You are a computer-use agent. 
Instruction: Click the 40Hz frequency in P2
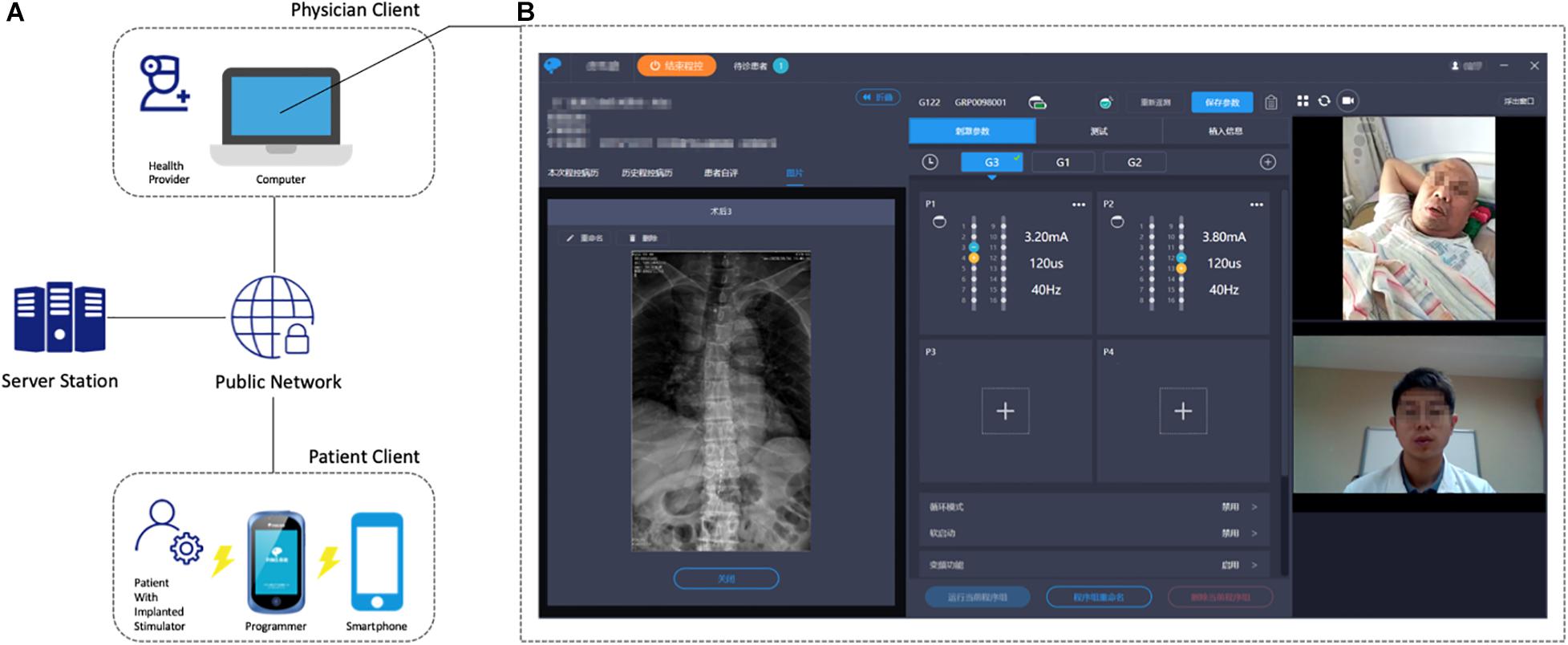click(1224, 290)
